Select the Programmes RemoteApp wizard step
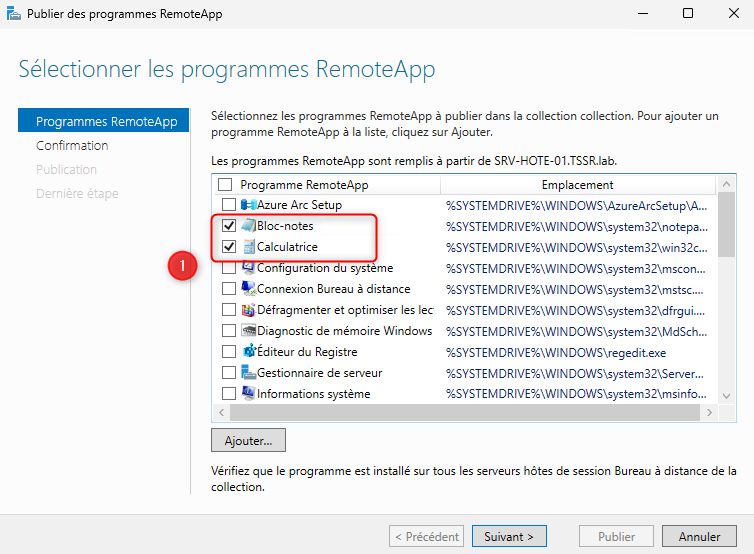 coord(103,121)
